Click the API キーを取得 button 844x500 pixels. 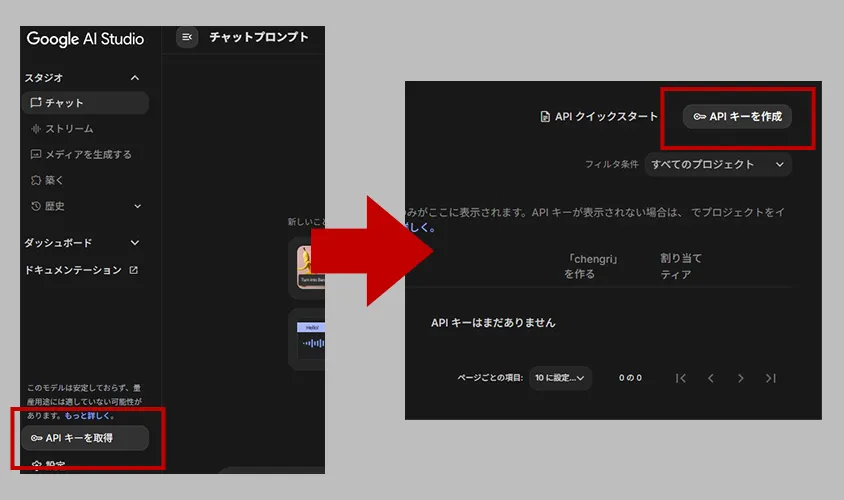(85, 438)
